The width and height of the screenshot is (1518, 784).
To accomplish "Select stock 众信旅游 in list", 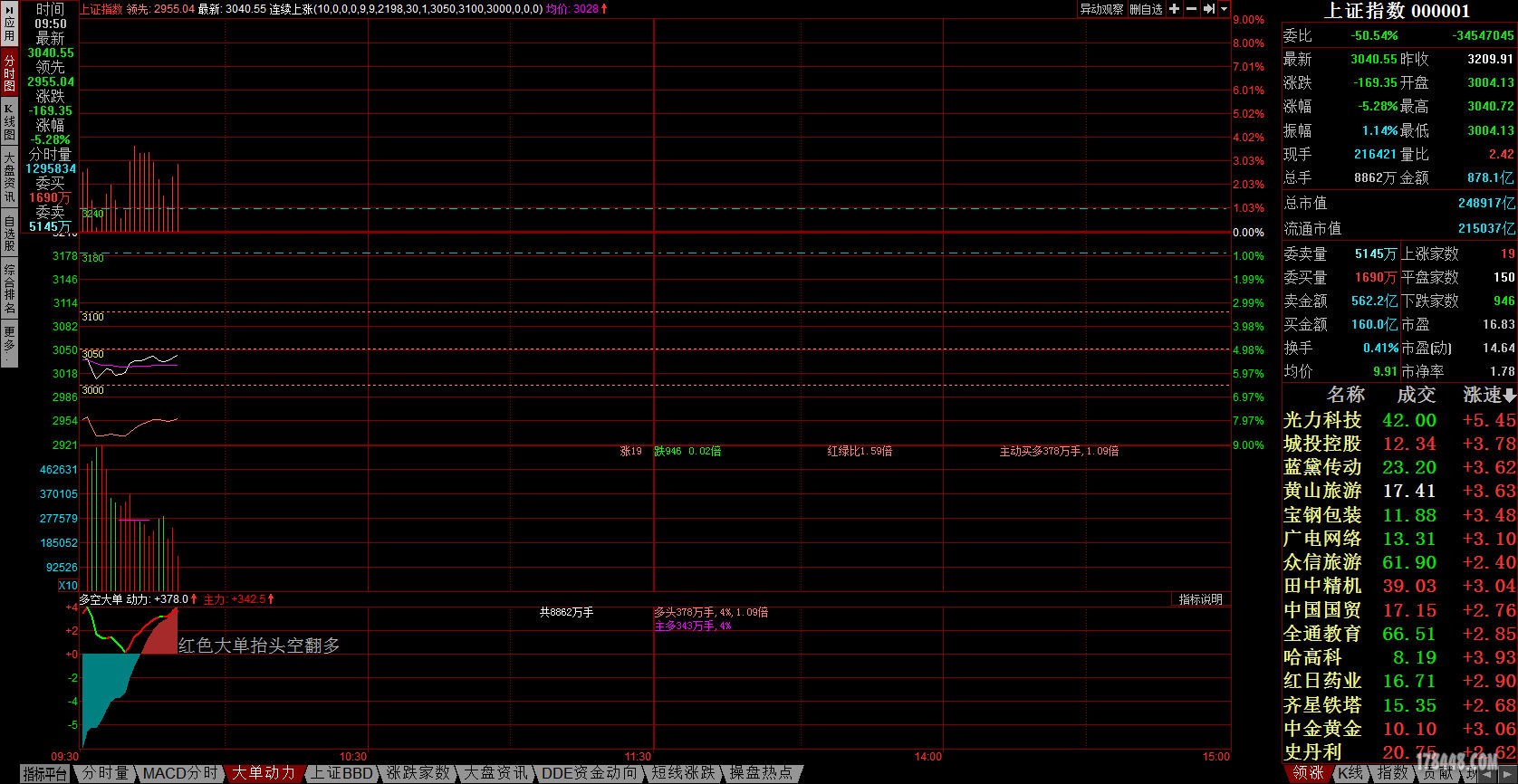I will pyautogui.click(x=1398, y=562).
